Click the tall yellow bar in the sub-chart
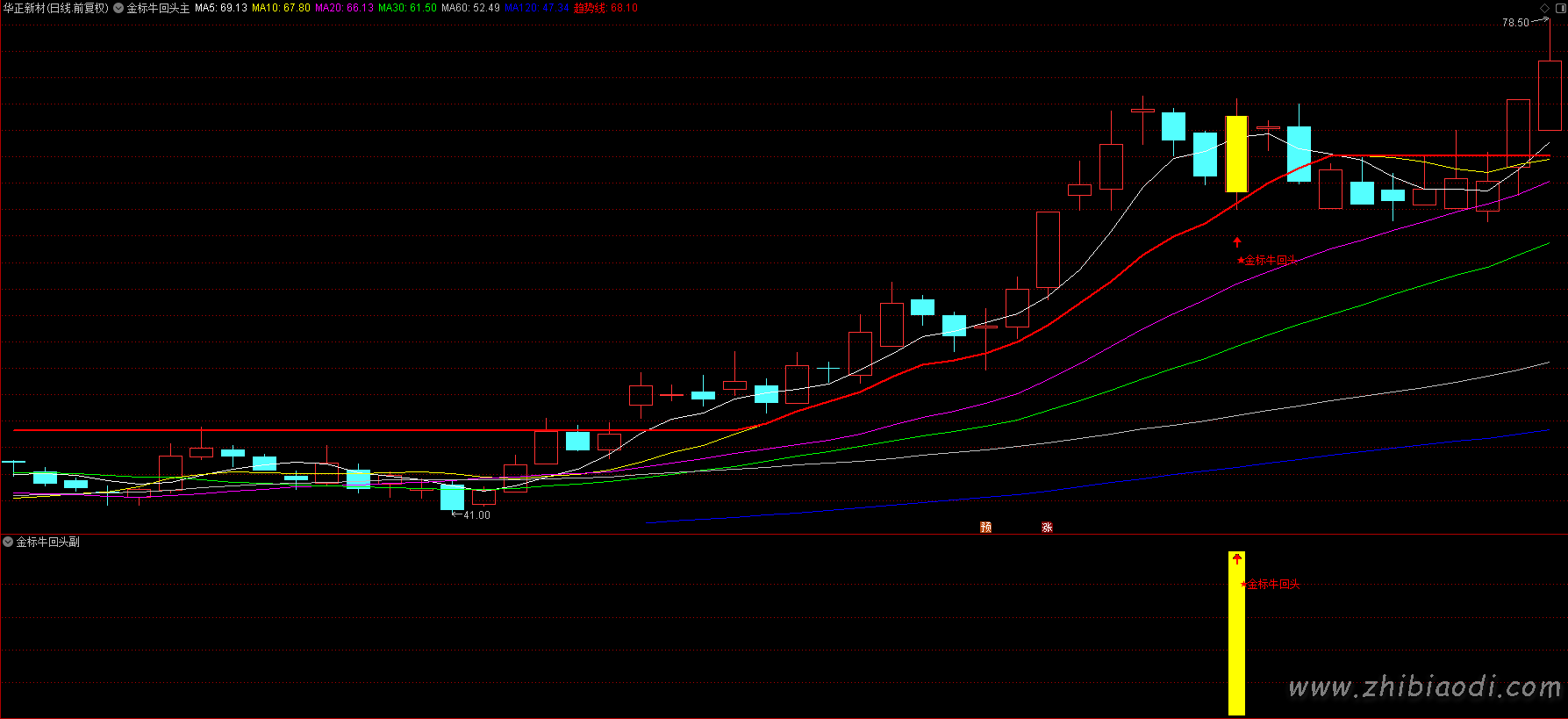Image resolution: width=1568 pixels, height=719 pixels. (x=1236, y=641)
